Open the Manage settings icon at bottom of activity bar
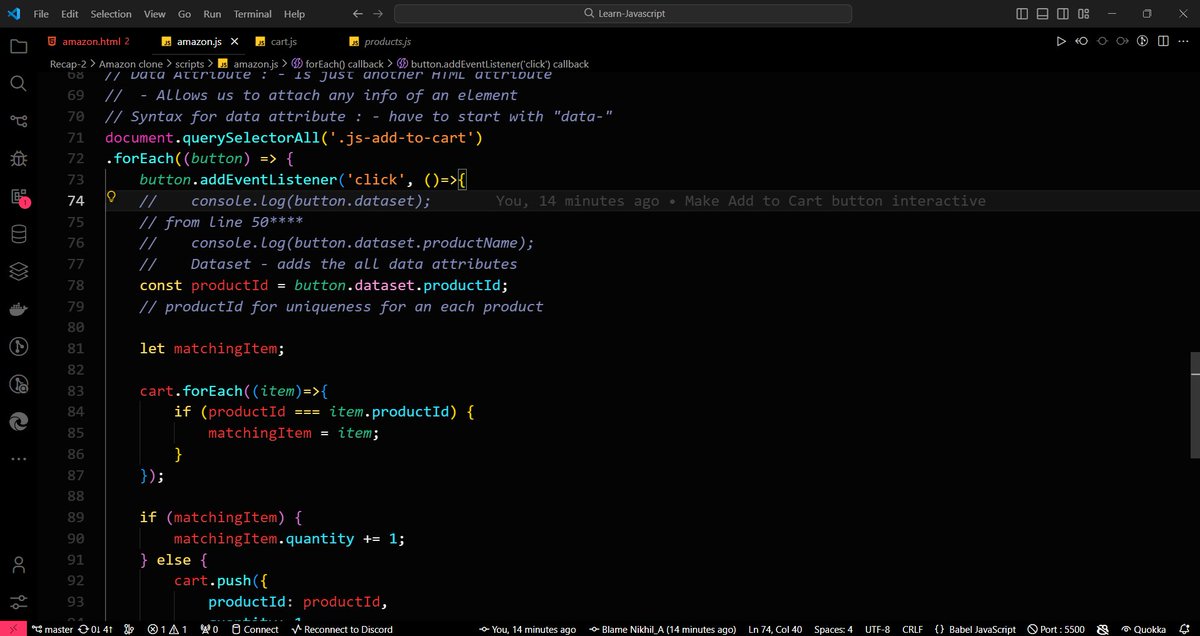Screen dimensions: 1200x636 (x=18, y=601)
